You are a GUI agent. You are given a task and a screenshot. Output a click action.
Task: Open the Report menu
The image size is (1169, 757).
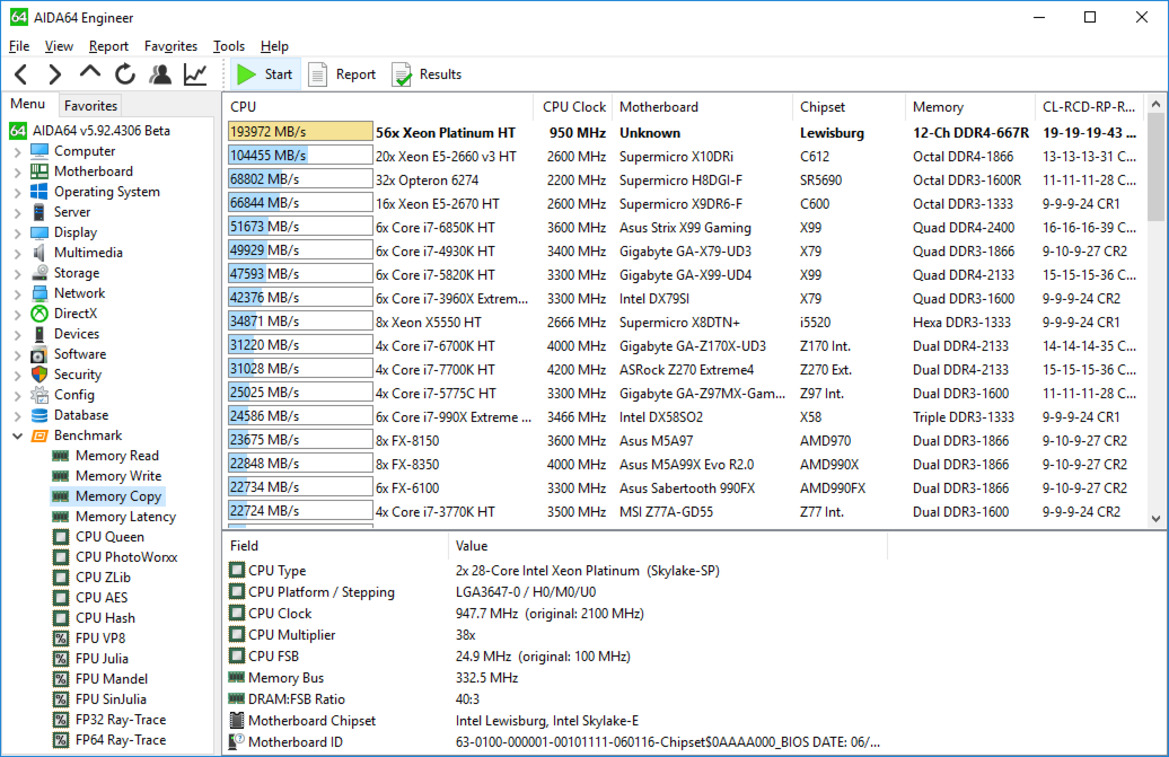[x=108, y=46]
